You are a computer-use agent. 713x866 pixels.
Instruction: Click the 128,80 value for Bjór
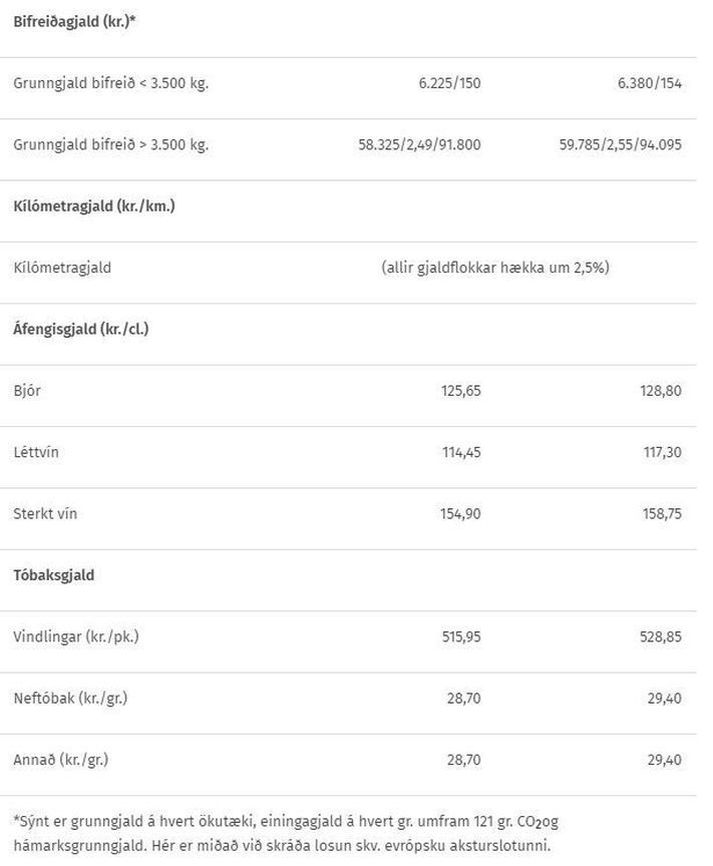pyautogui.click(x=661, y=390)
